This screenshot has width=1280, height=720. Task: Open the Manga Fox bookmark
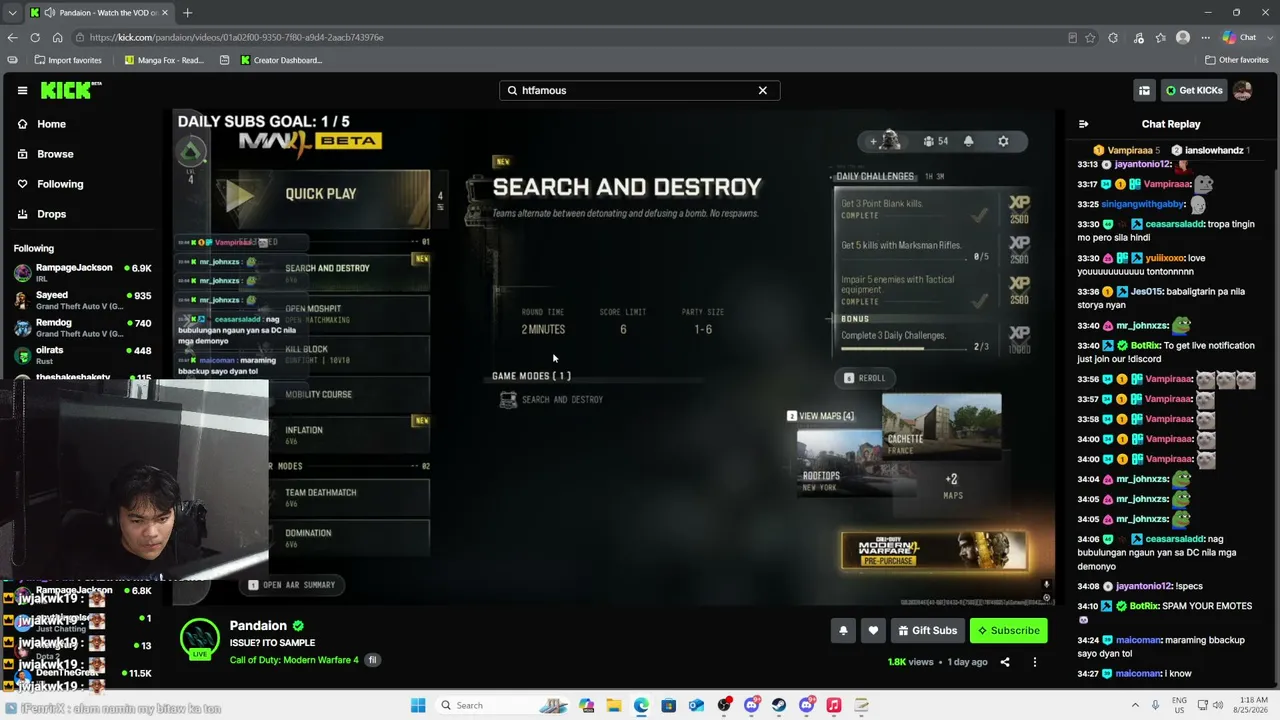pyautogui.click(x=164, y=60)
